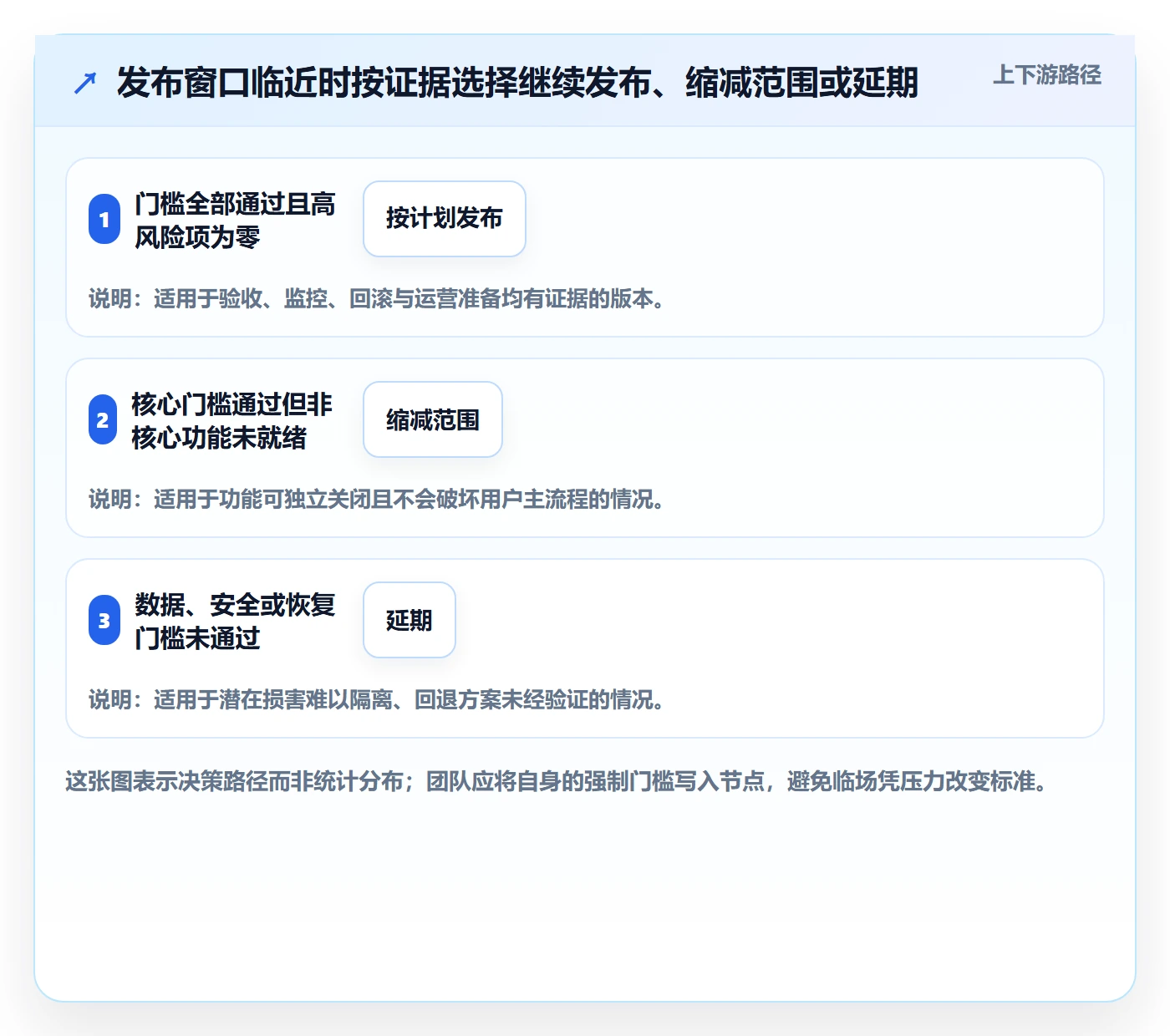1170x1036 pixels.
Task: Click the arrow icon beside the header title
Action: click(x=85, y=83)
